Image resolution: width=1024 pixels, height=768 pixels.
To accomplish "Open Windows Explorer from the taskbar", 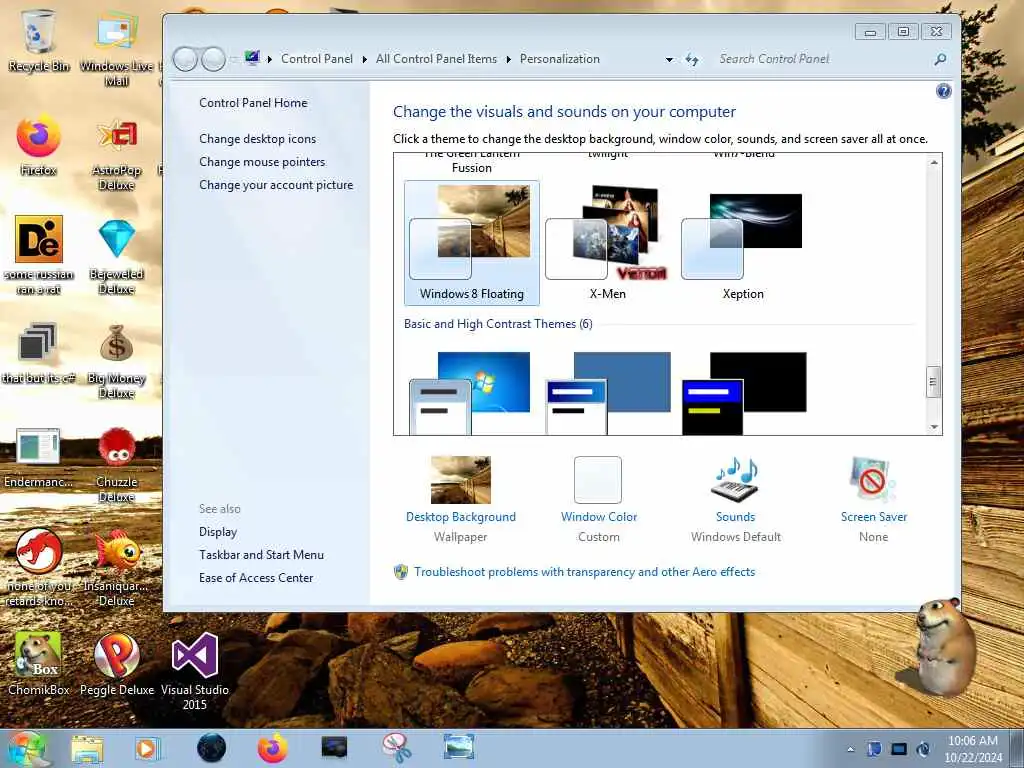I will [x=87, y=748].
